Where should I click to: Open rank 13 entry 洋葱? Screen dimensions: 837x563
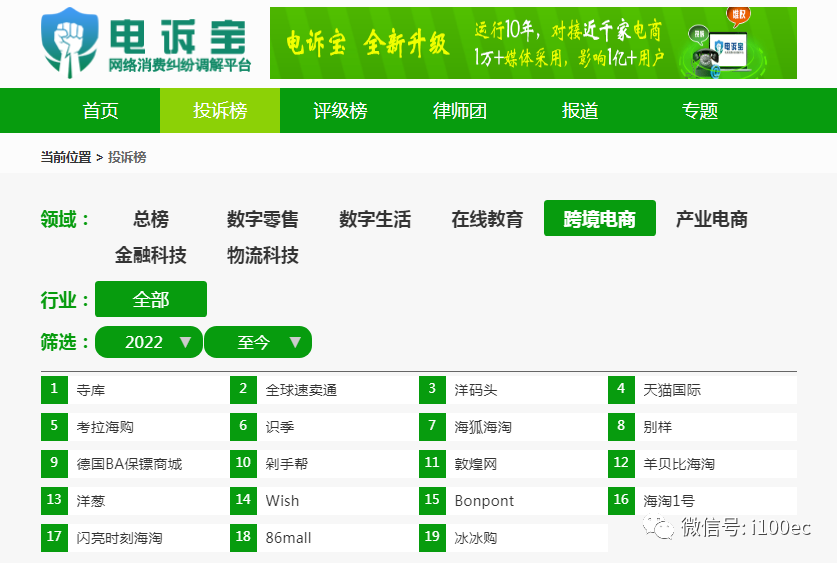pos(135,501)
